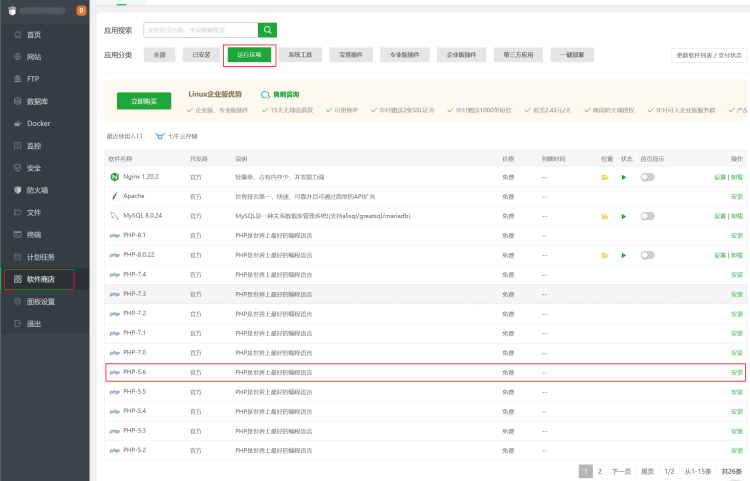Click the orange notification badge showing 0
This screenshot has width=750, height=481.
[81, 11]
